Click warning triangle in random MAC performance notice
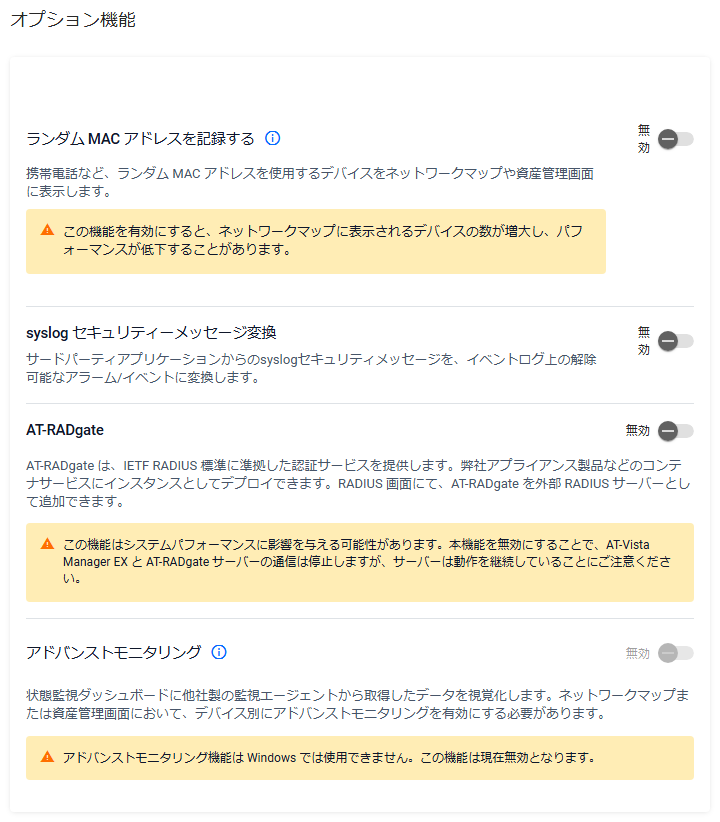Viewport: 720px width, 822px height. 47,230
